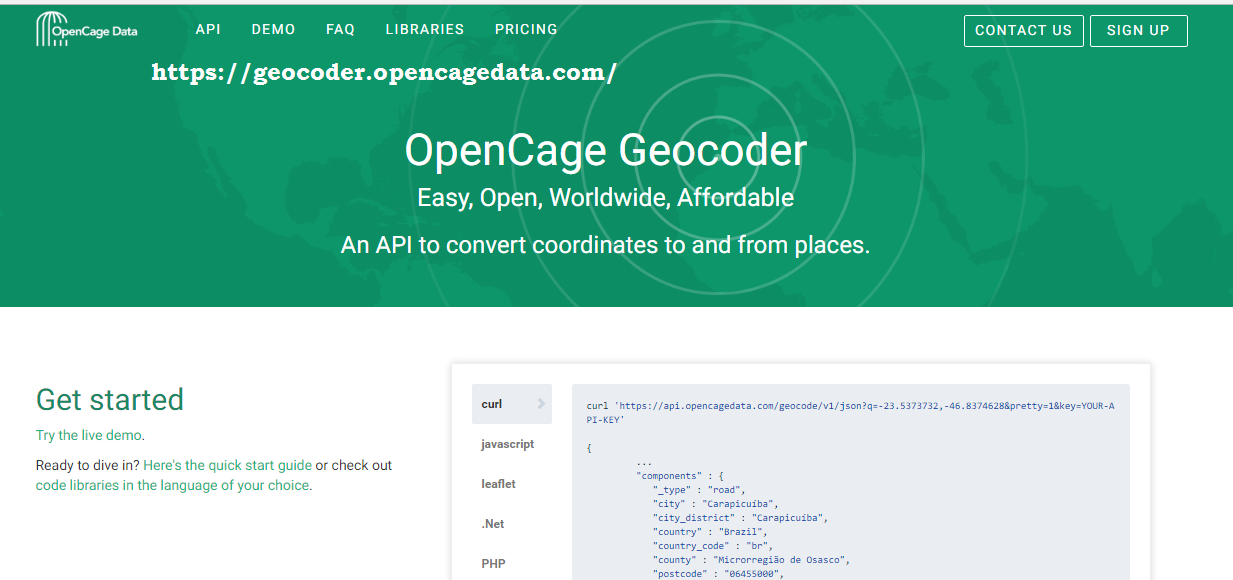Select the curl code example tab

point(510,403)
